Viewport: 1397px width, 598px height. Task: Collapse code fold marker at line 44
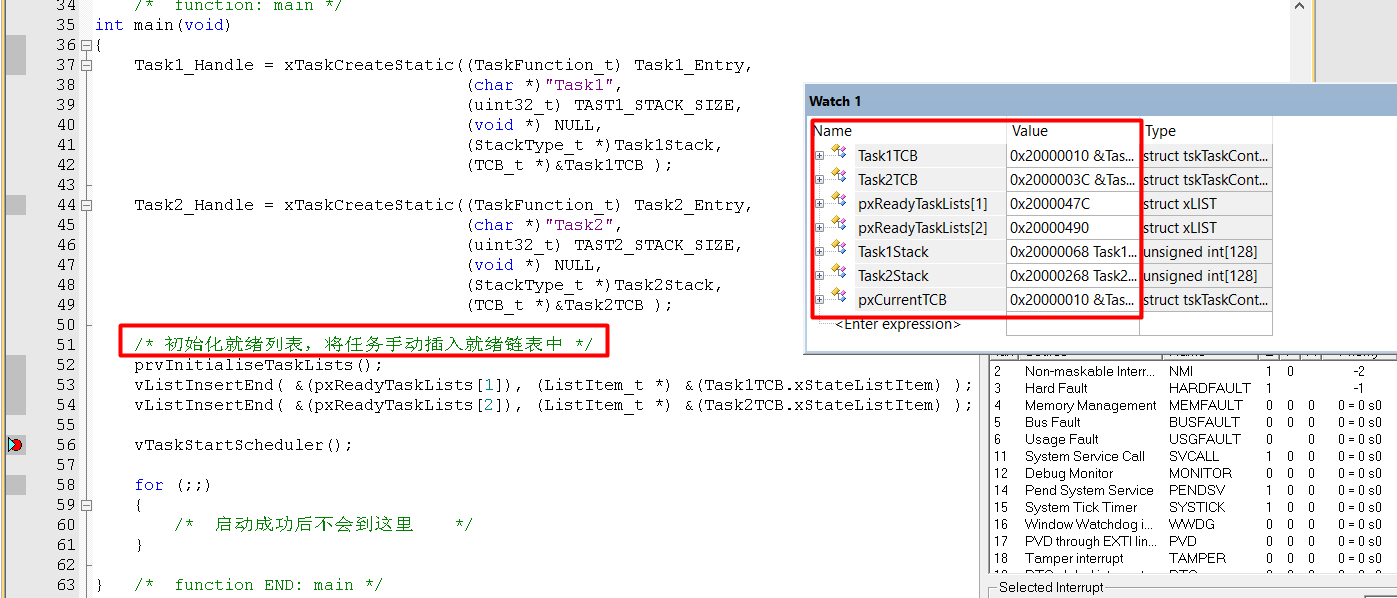[86, 206]
